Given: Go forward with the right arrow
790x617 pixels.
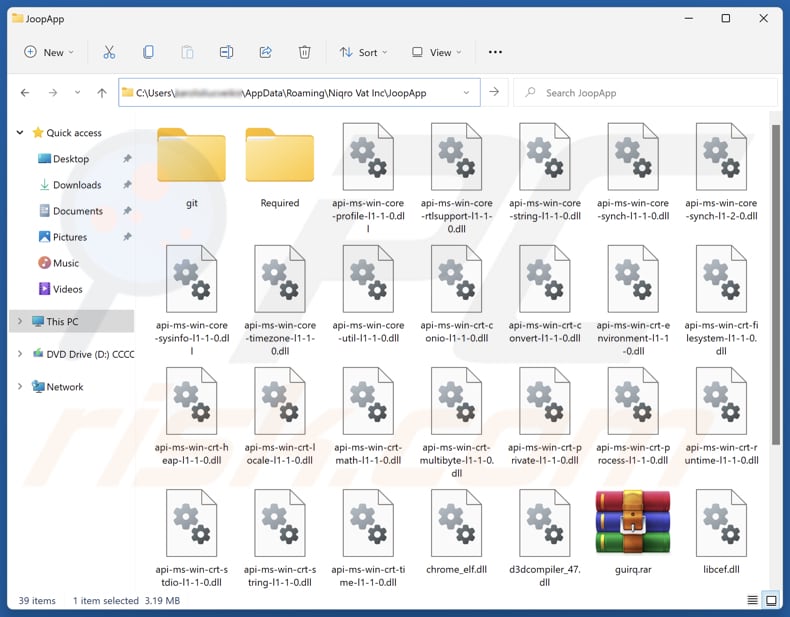Looking at the screenshot, I should (x=53, y=93).
